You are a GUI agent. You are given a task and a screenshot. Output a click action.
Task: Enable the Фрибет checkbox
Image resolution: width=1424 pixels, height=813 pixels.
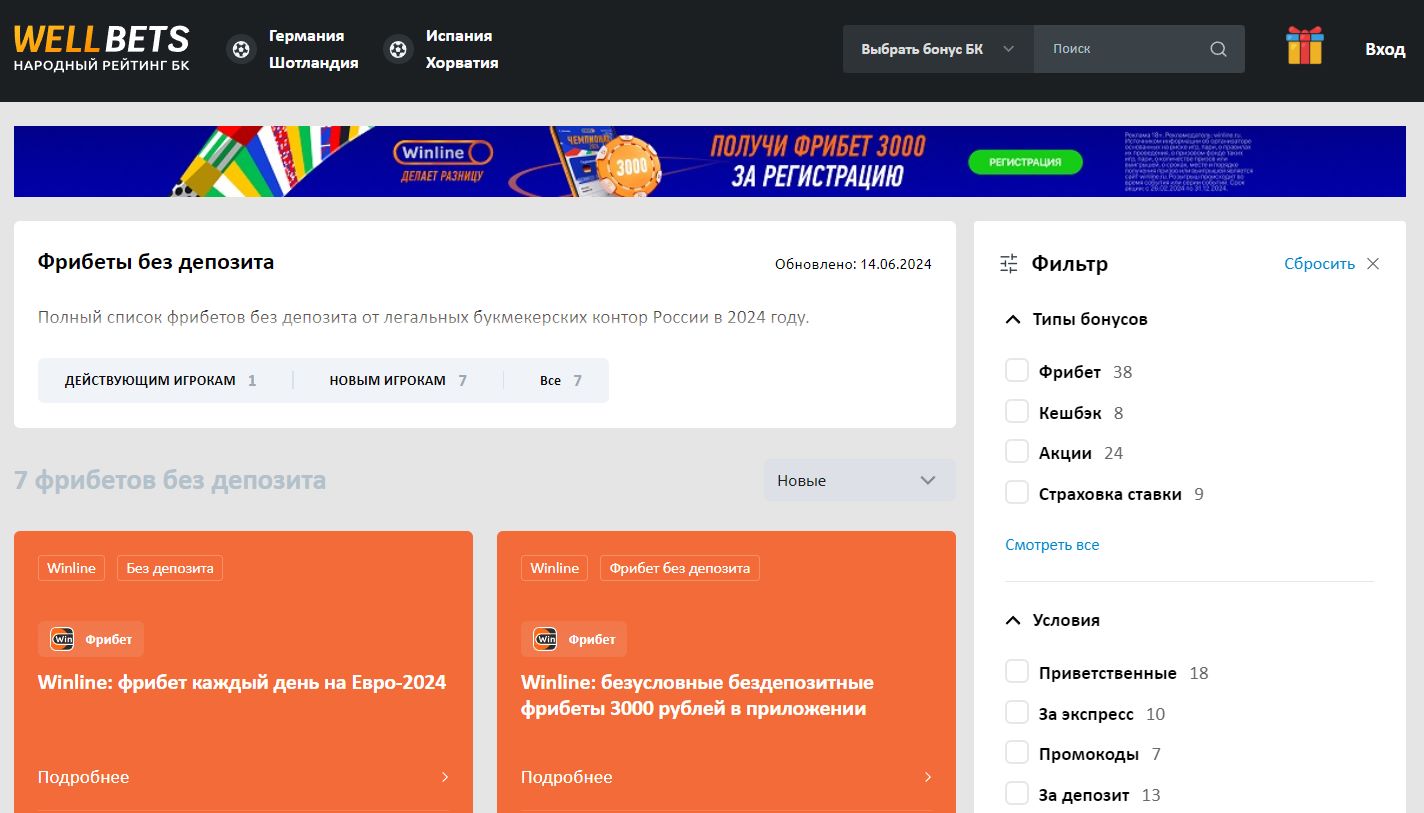tap(1017, 371)
